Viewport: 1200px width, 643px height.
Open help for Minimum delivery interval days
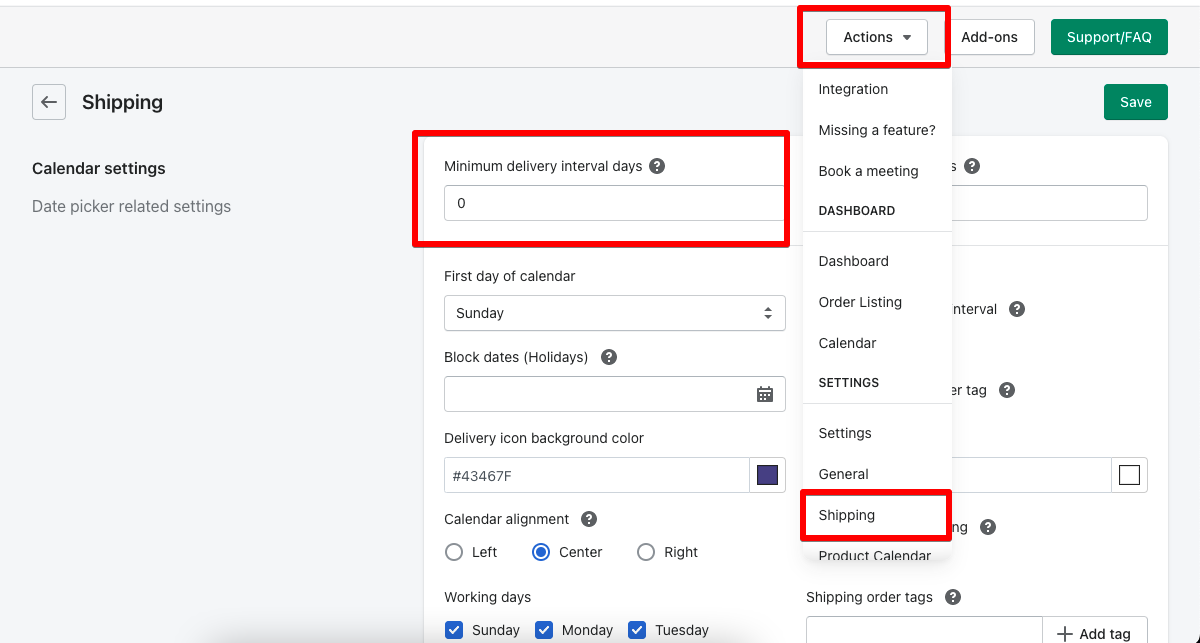[x=657, y=166]
